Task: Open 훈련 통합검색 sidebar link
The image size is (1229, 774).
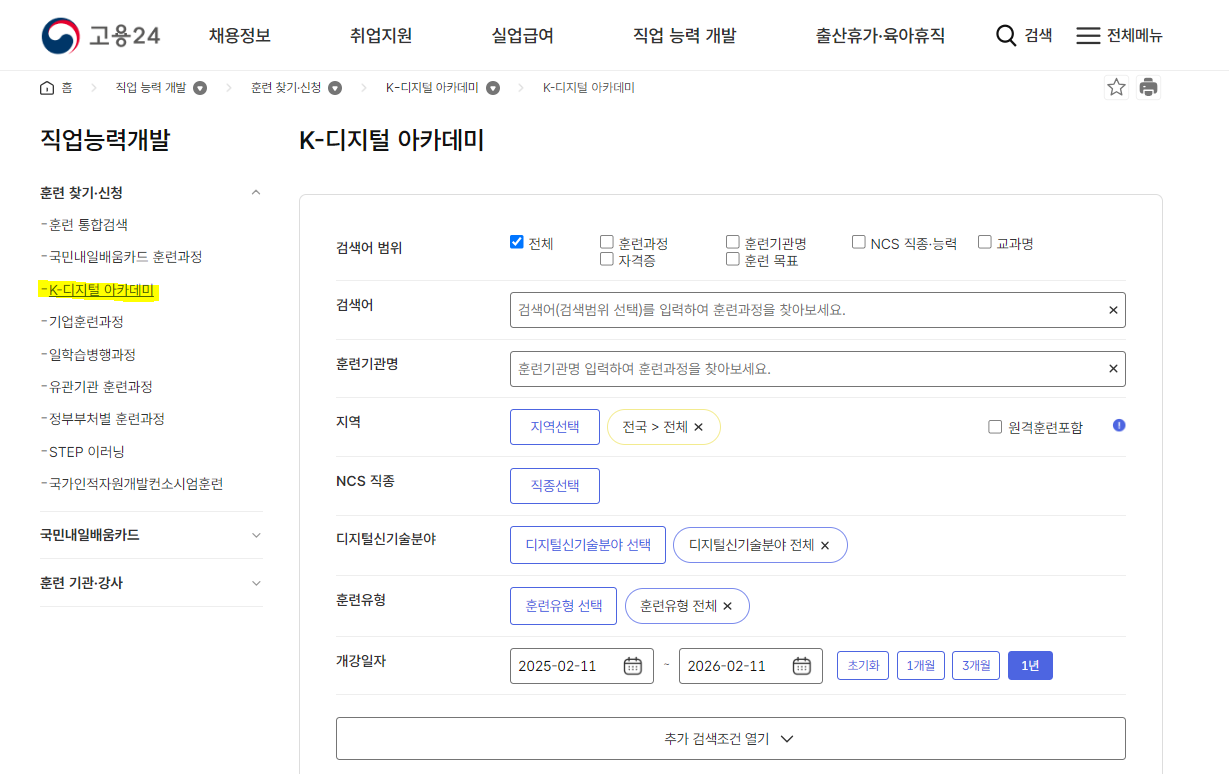Action: [88, 225]
